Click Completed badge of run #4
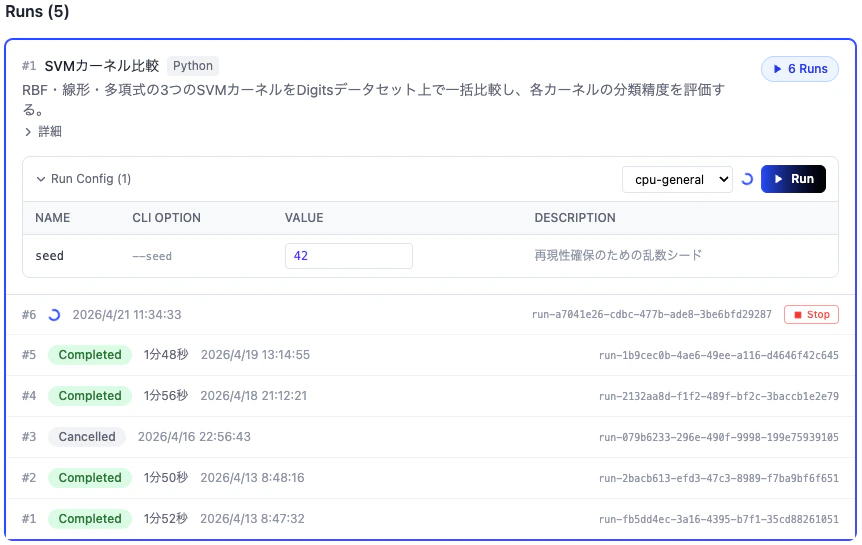 90,396
